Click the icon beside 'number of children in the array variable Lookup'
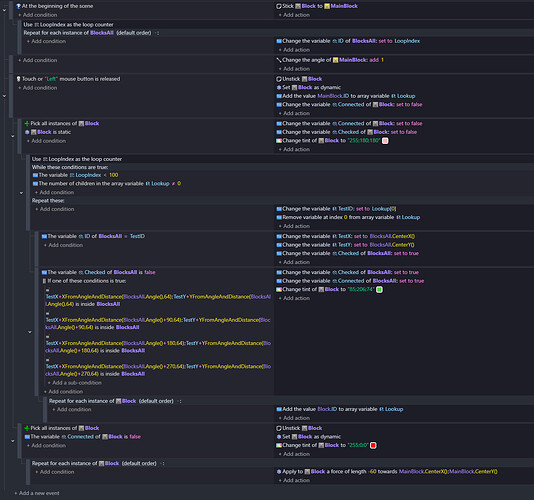The image size is (534, 500). pos(35,184)
